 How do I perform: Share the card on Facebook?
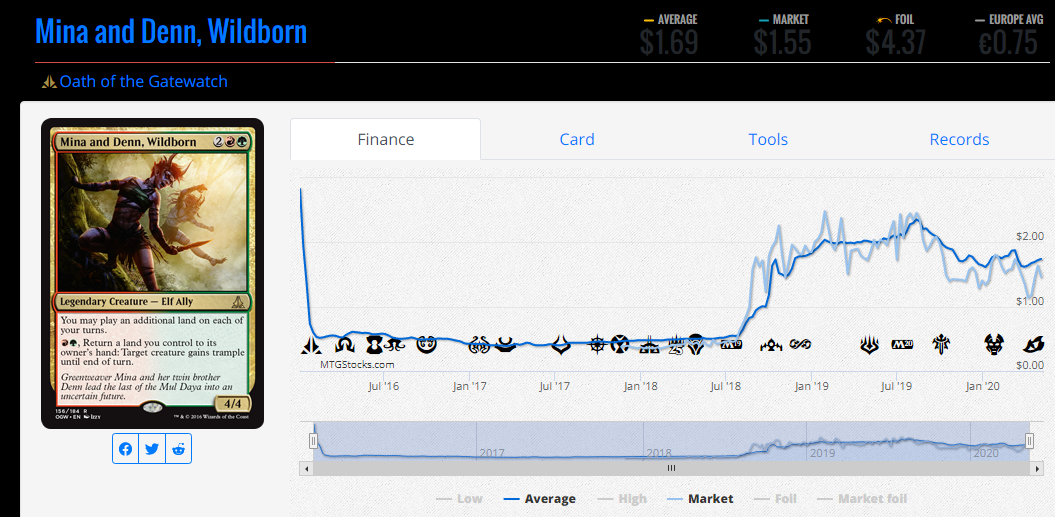tap(125, 449)
